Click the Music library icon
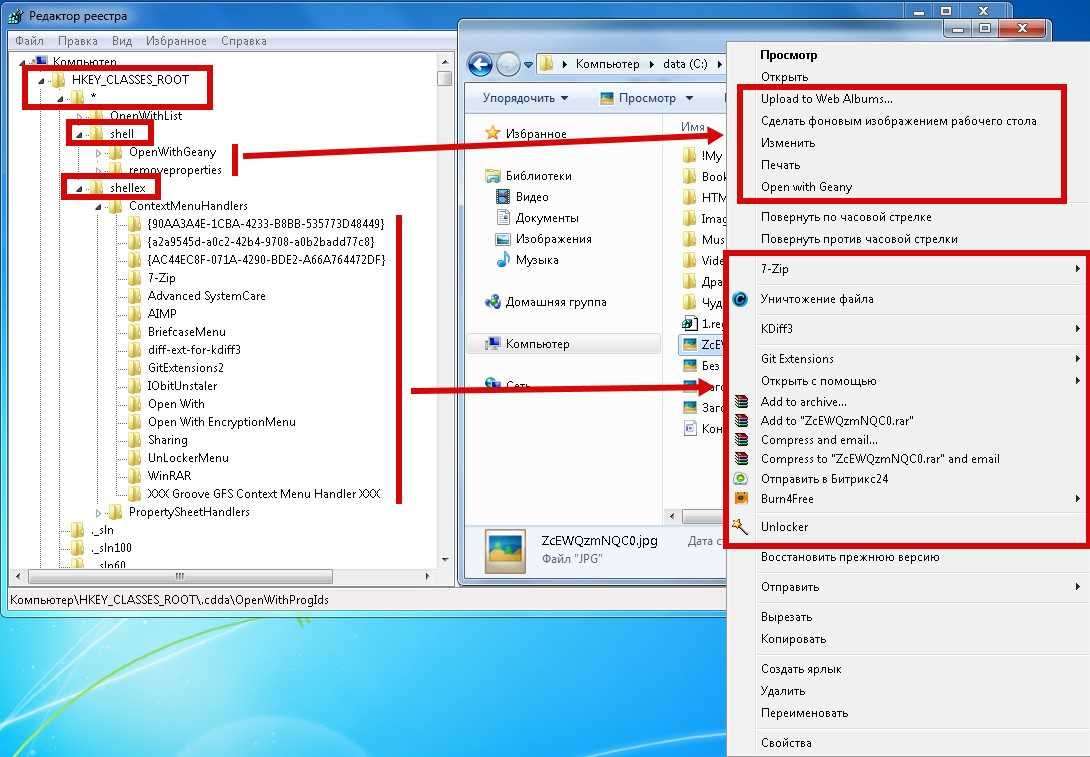The image size is (1090, 757). click(x=504, y=261)
